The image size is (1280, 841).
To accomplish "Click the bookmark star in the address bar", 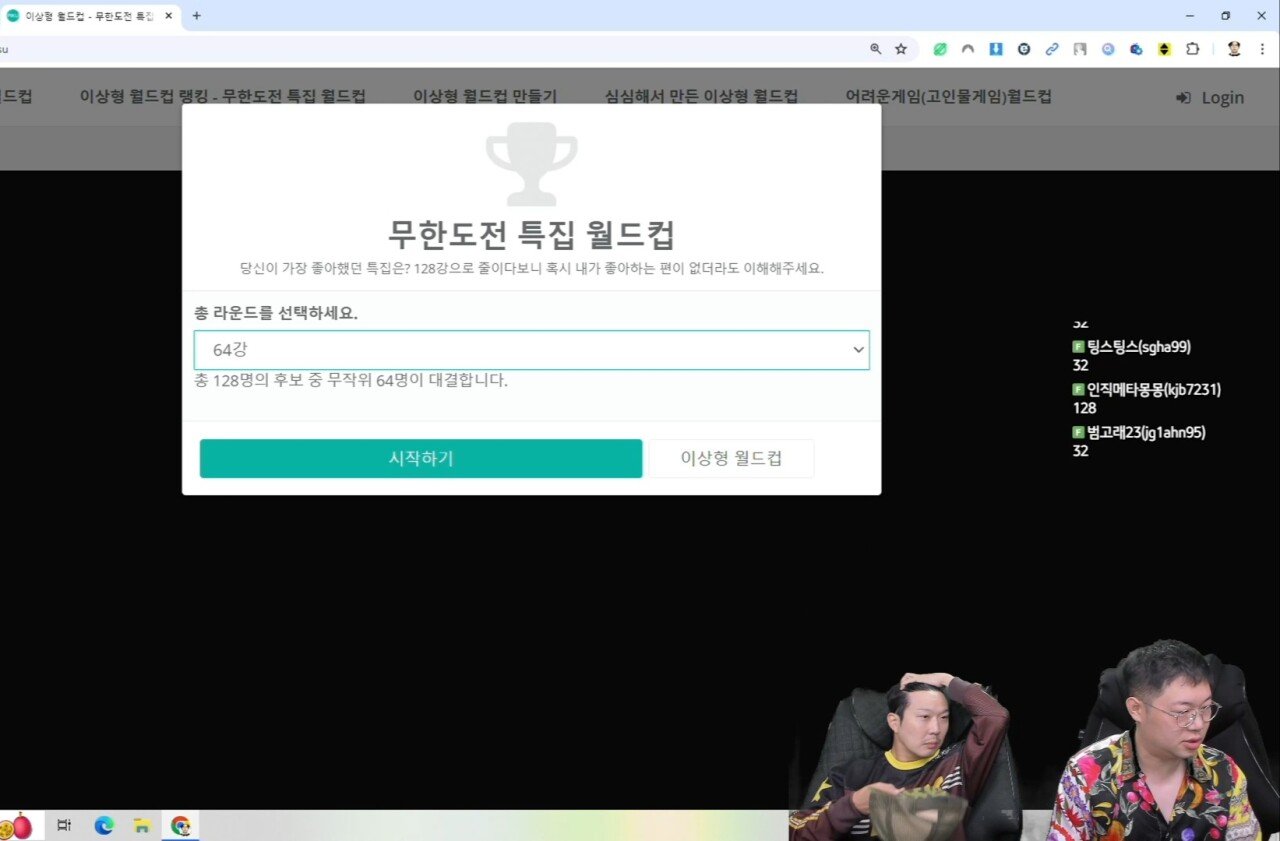I will pyautogui.click(x=899, y=48).
